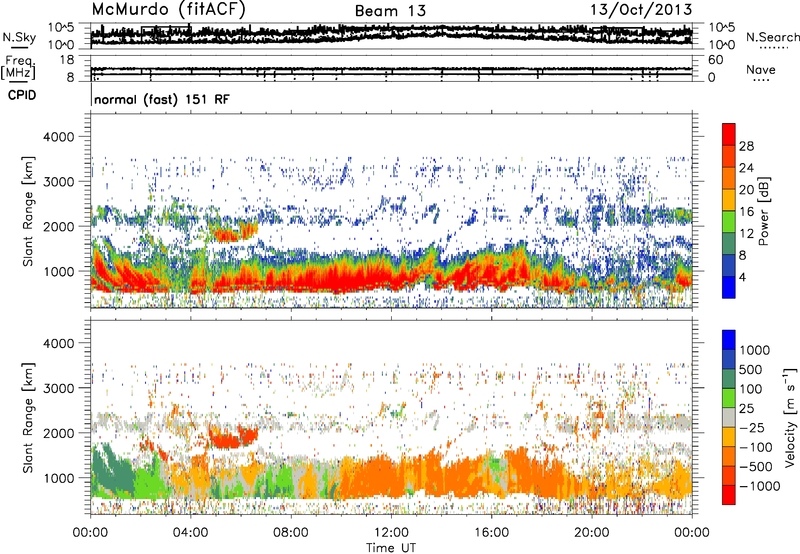Click 'Slant Range [km]' label of velocity panel
Screen dimensions: 800x554
point(28,417)
